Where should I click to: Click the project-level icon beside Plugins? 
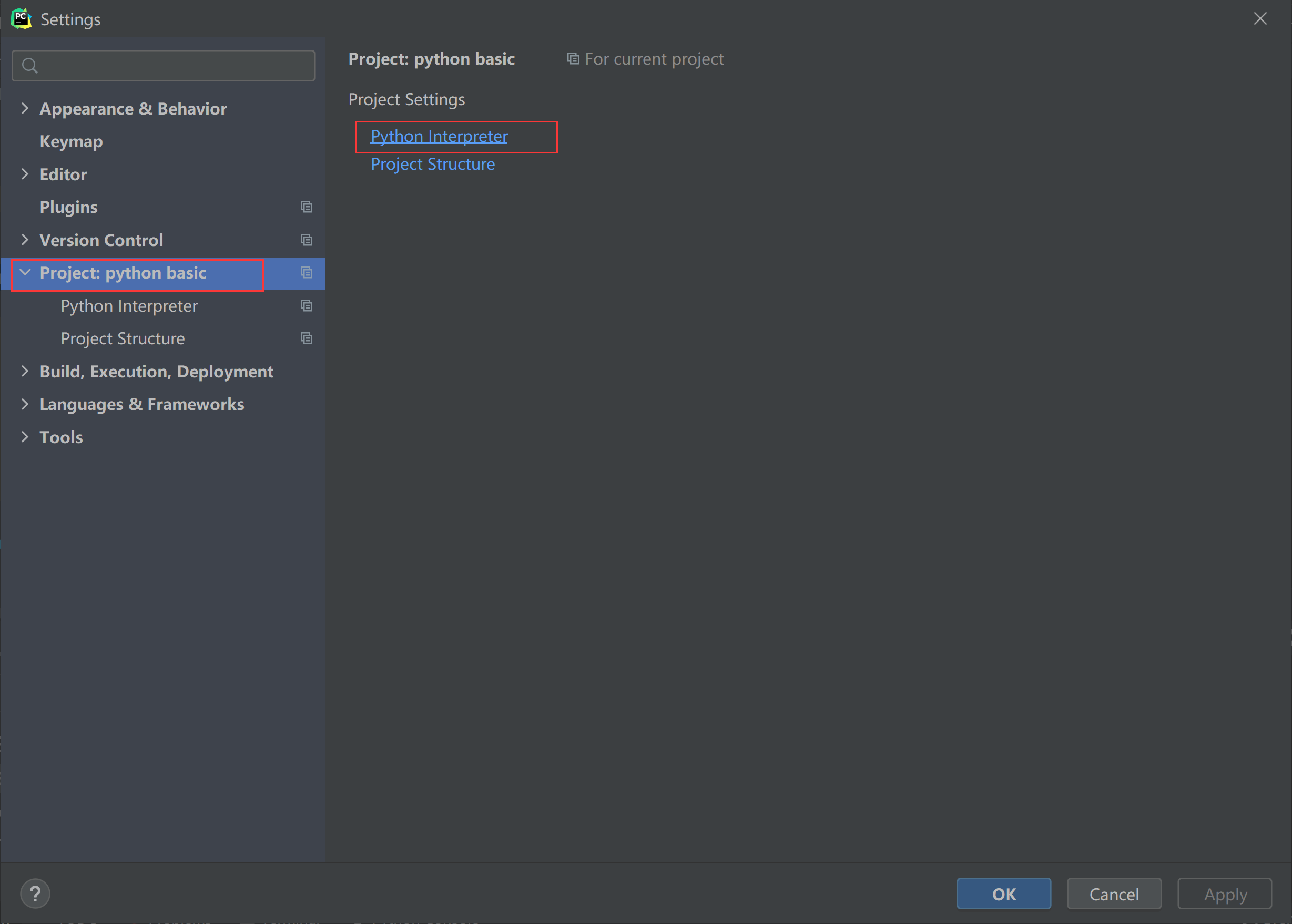307,207
